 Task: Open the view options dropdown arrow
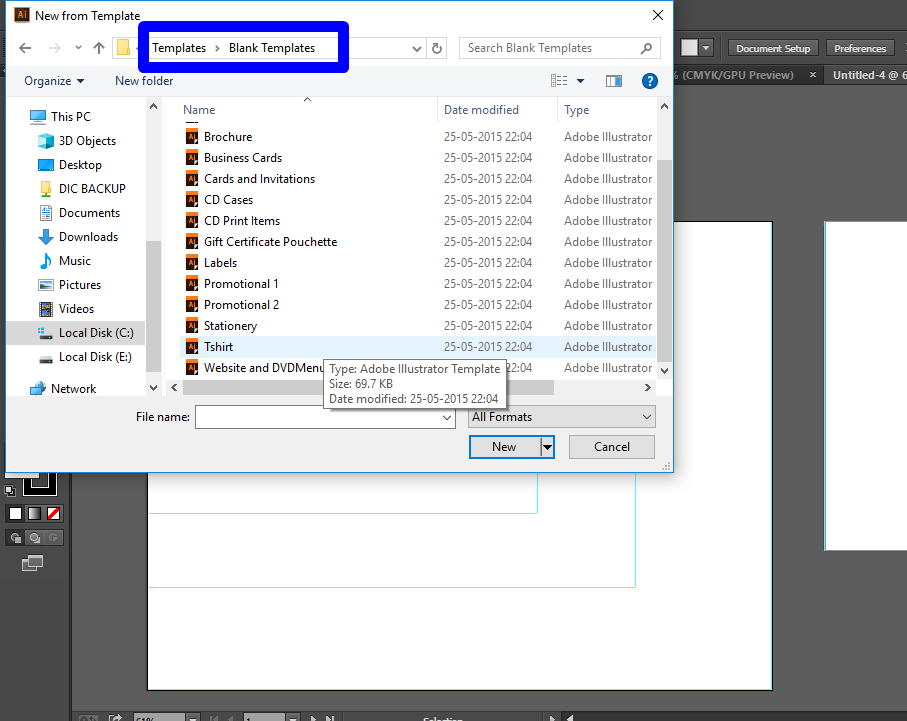click(580, 81)
